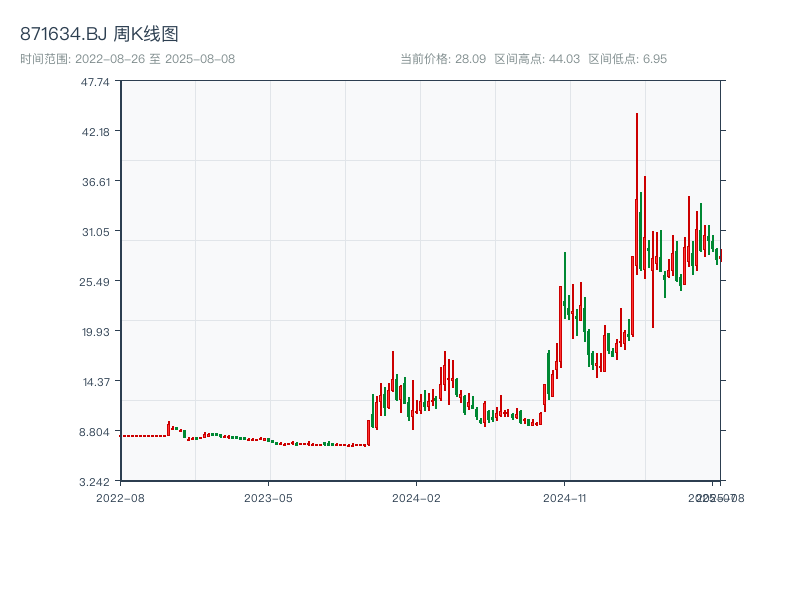Click y-axis label 31.05

click(x=96, y=232)
